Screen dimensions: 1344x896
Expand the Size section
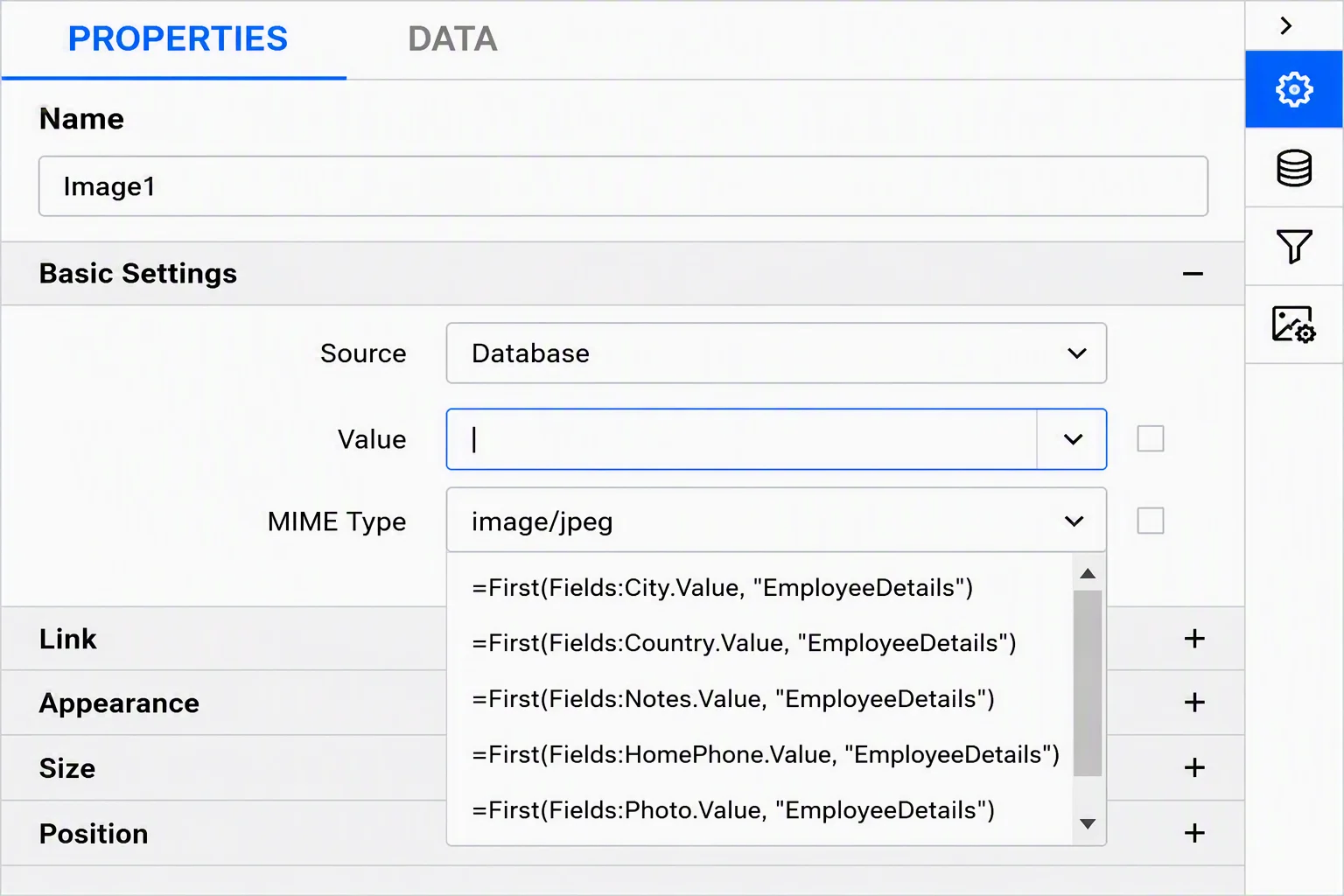(x=1194, y=768)
